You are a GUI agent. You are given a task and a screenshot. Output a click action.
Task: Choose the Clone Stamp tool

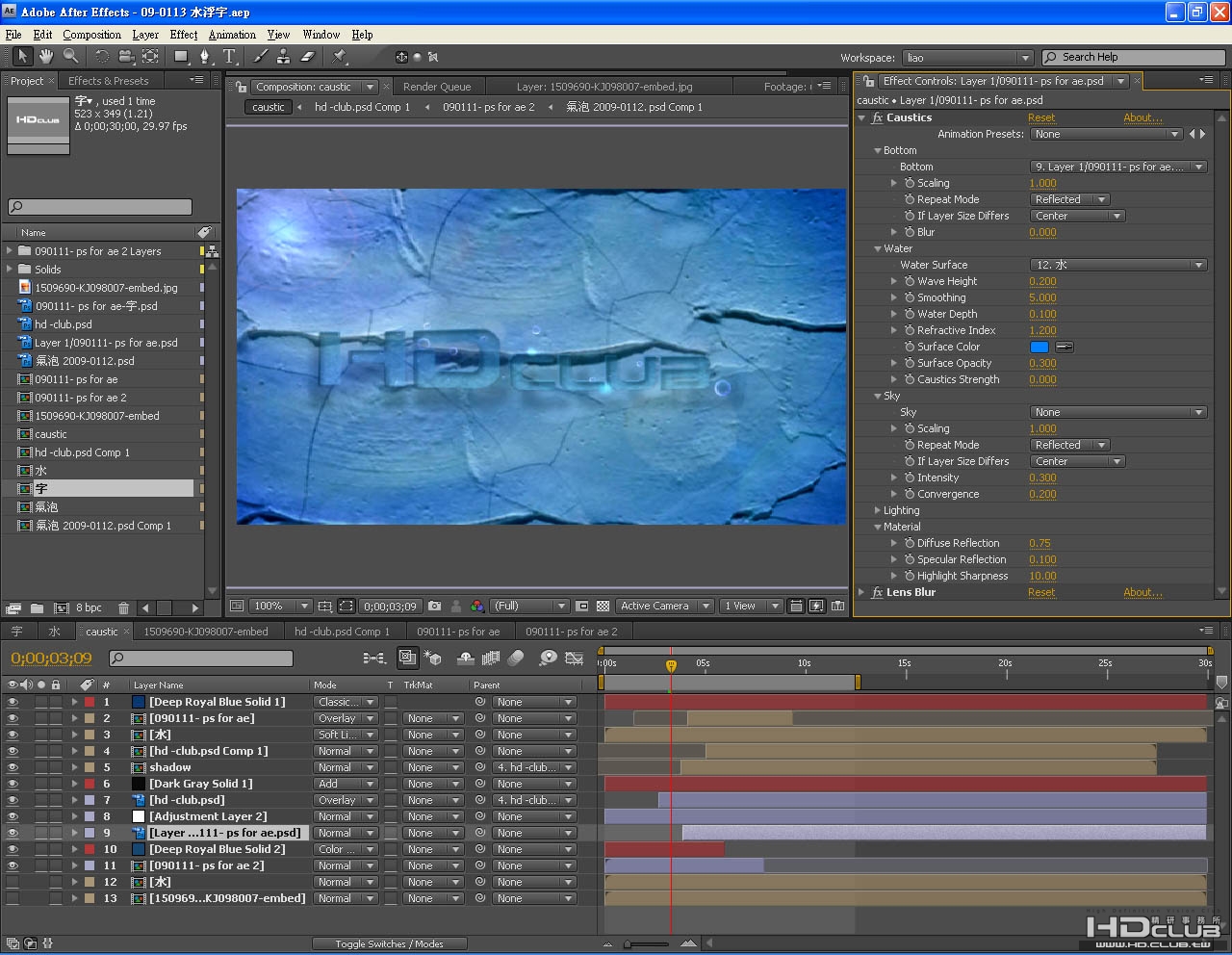coord(284,57)
